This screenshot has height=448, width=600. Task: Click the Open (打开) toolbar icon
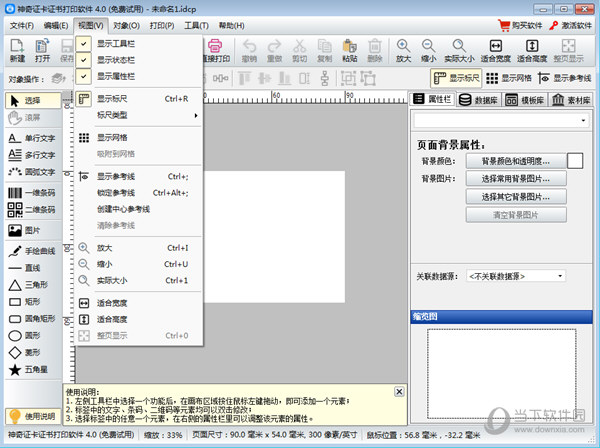coord(42,51)
